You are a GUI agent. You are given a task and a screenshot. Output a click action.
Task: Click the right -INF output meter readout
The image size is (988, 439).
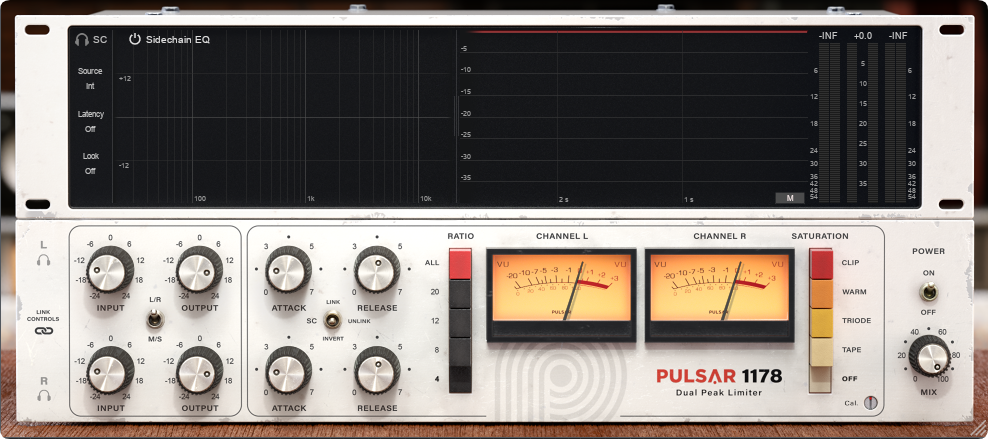[897, 36]
